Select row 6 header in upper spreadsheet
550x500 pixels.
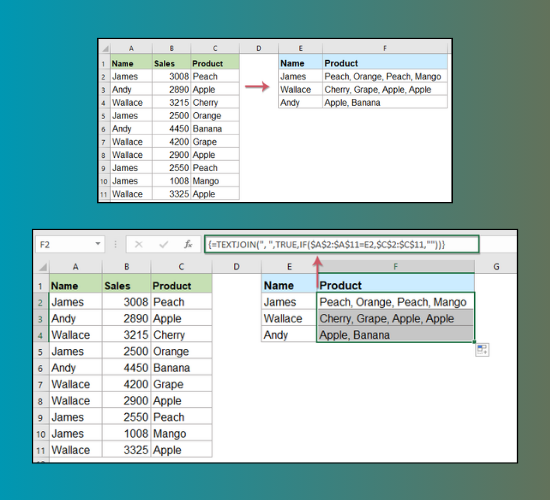tap(104, 129)
